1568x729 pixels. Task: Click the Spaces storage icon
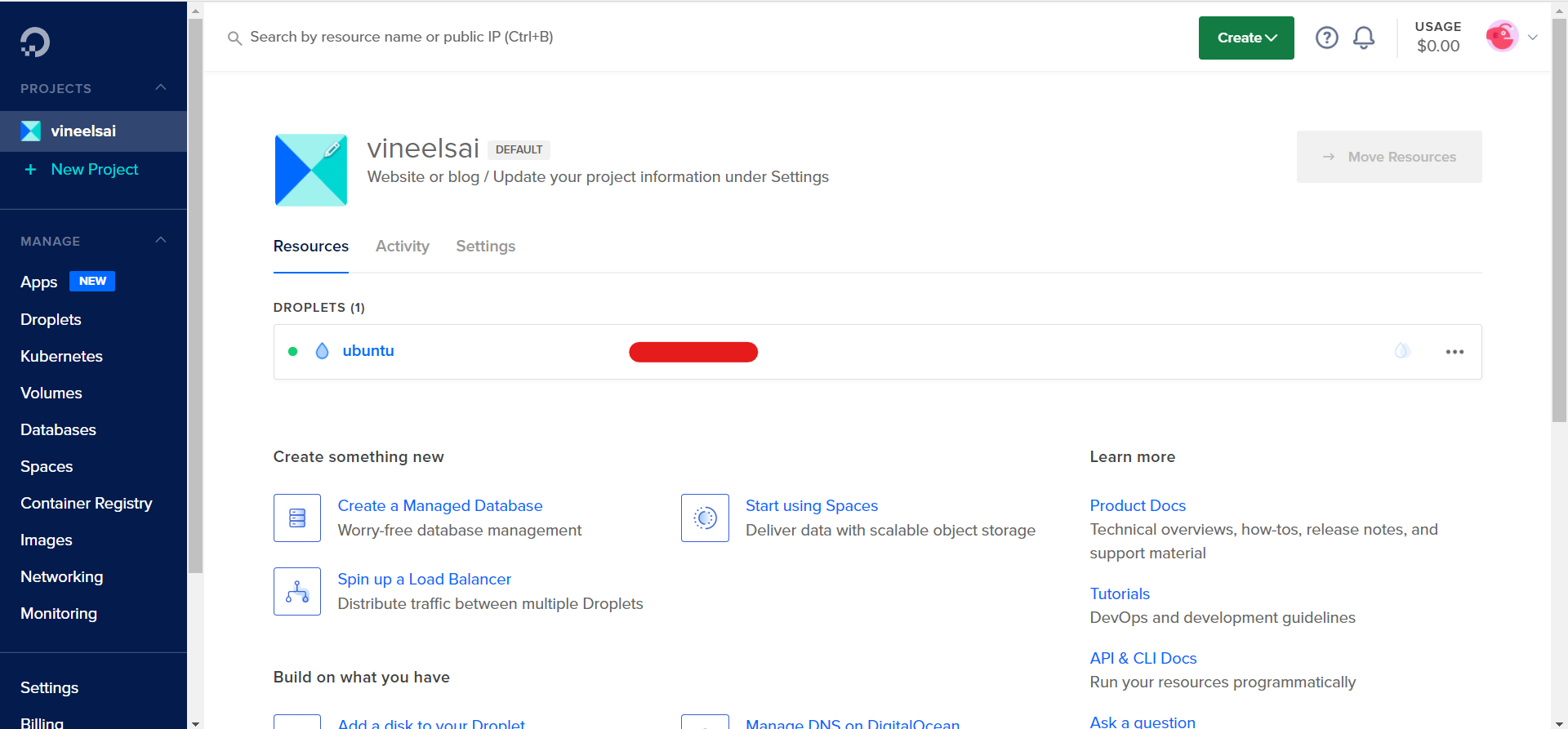(705, 518)
